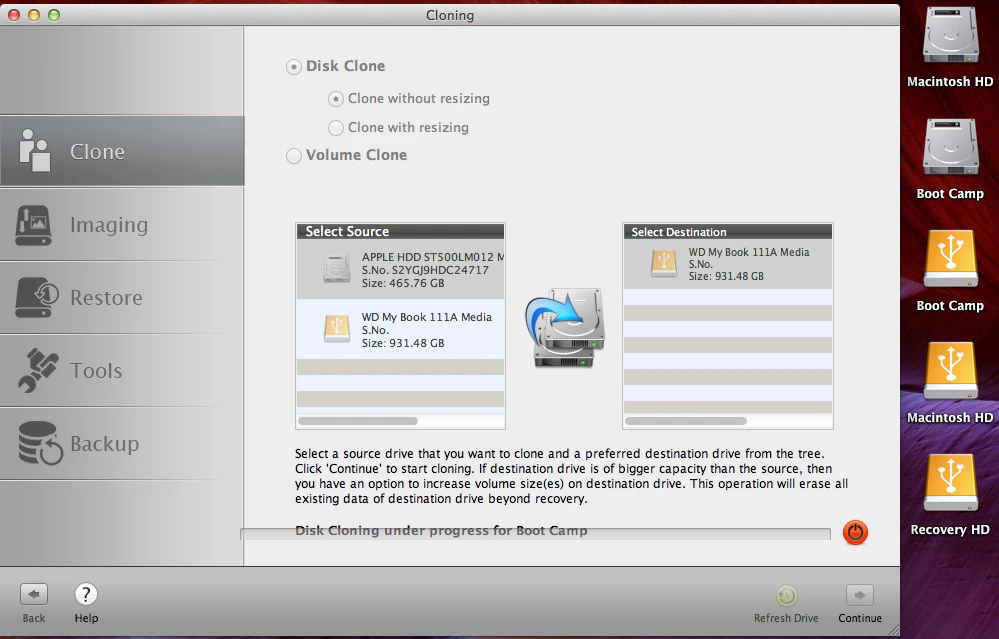999x639 pixels.
Task: Click the red stop cloning power icon
Action: (855, 533)
